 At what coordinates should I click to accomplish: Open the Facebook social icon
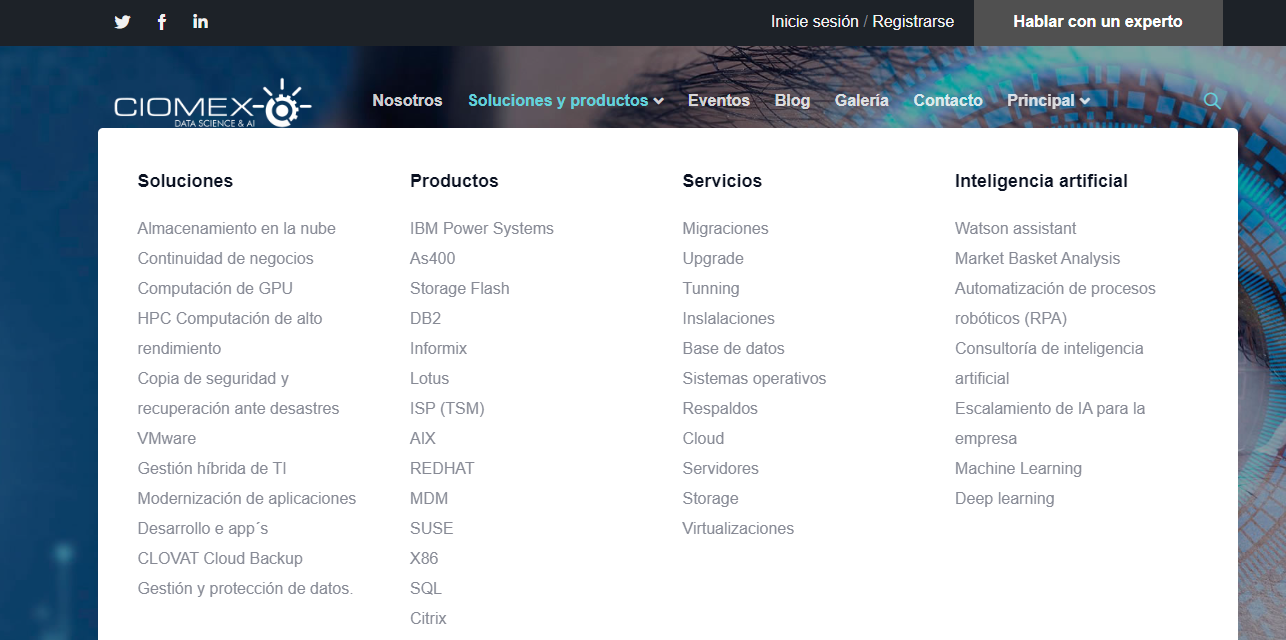point(162,22)
